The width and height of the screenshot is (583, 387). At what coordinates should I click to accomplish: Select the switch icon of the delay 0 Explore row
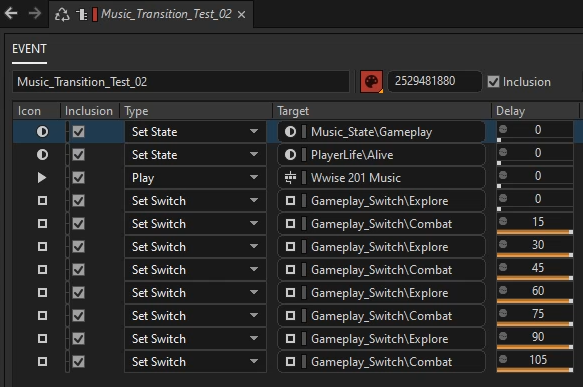pyautogui.click(x=42, y=201)
